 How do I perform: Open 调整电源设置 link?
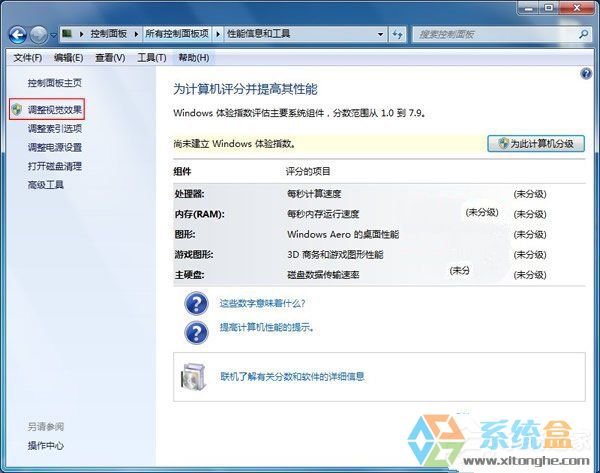[x=55, y=147]
